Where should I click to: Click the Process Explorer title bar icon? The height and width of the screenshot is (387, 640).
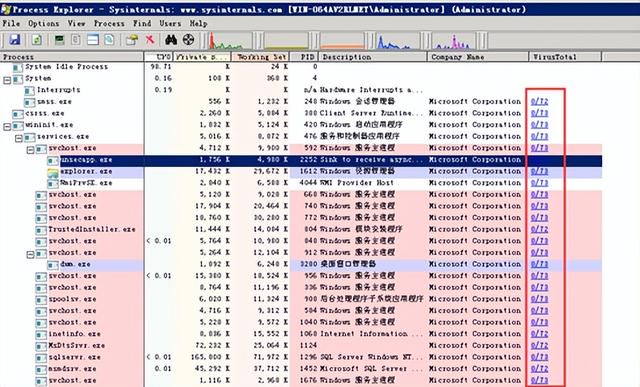click(x=6, y=9)
